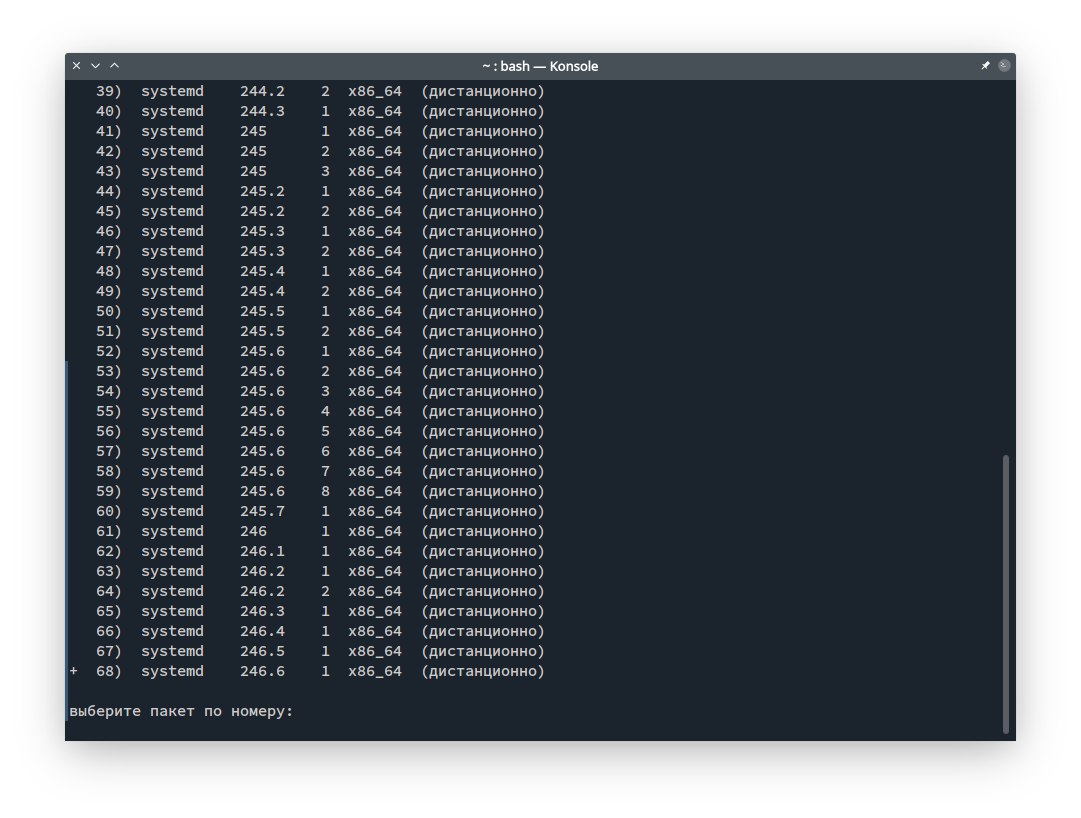The width and height of the screenshot is (1081, 818).
Task: Select row 59) systemd 245.6
Action: 320,491
